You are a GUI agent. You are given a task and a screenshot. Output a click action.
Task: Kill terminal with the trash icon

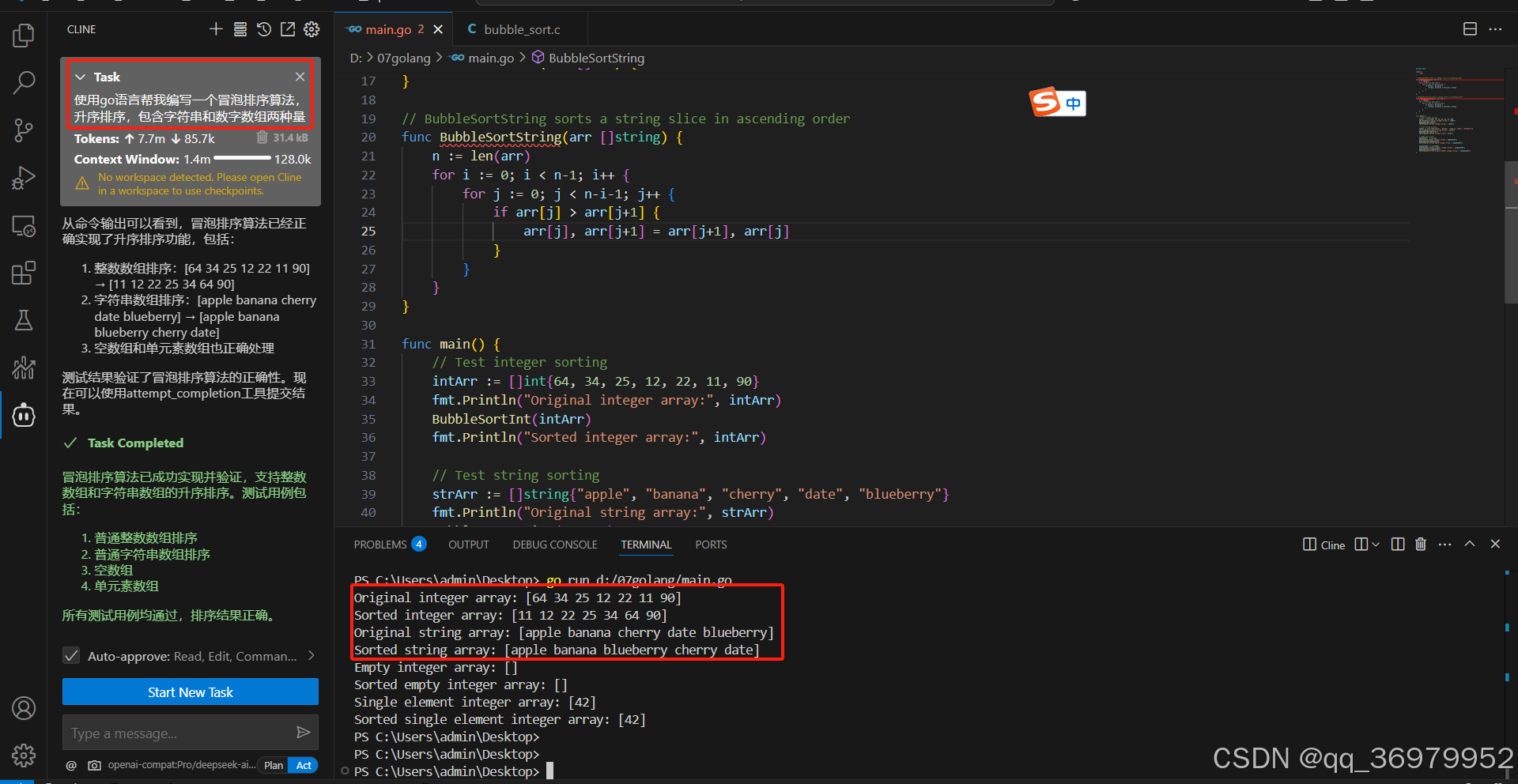tap(1421, 545)
